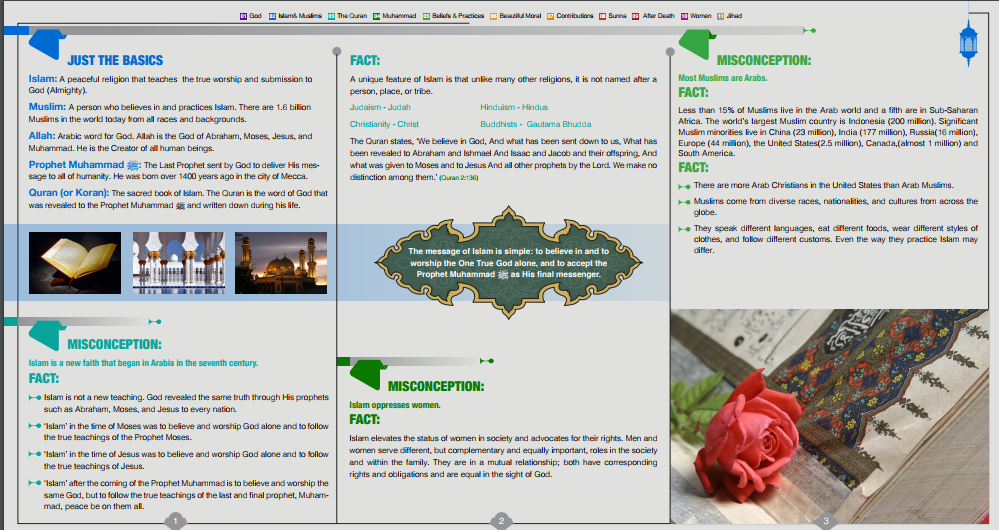
Task: Click the '(Quran 2:136)' citation
Action: pyautogui.click(x=459, y=178)
